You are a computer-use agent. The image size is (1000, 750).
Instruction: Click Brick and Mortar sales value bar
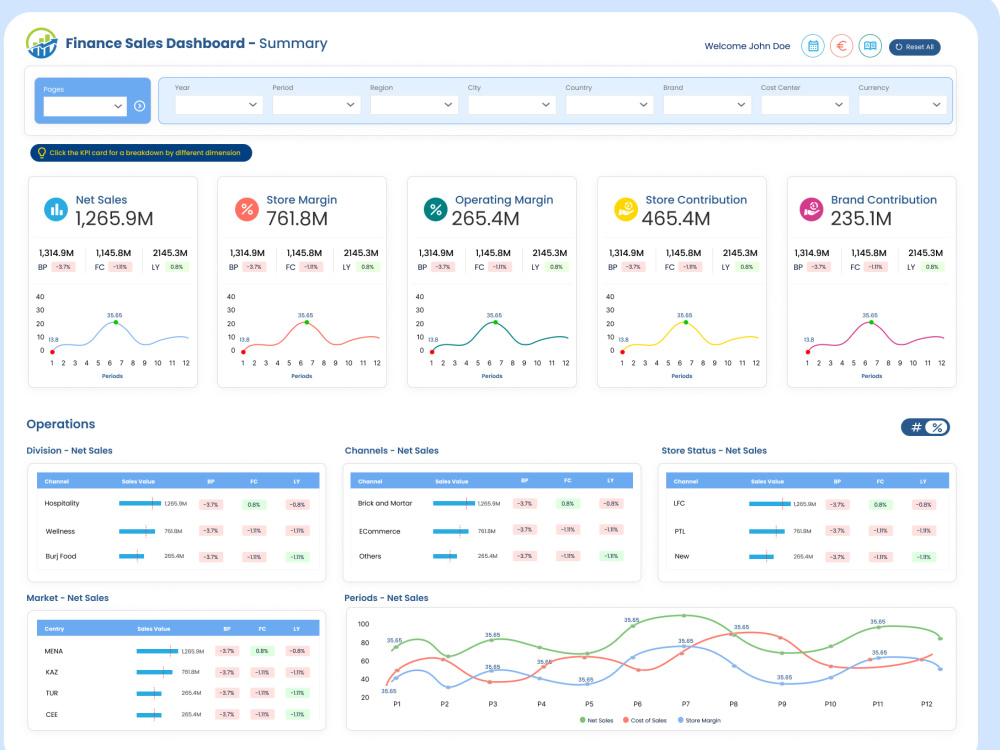click(x=453, y=504)
